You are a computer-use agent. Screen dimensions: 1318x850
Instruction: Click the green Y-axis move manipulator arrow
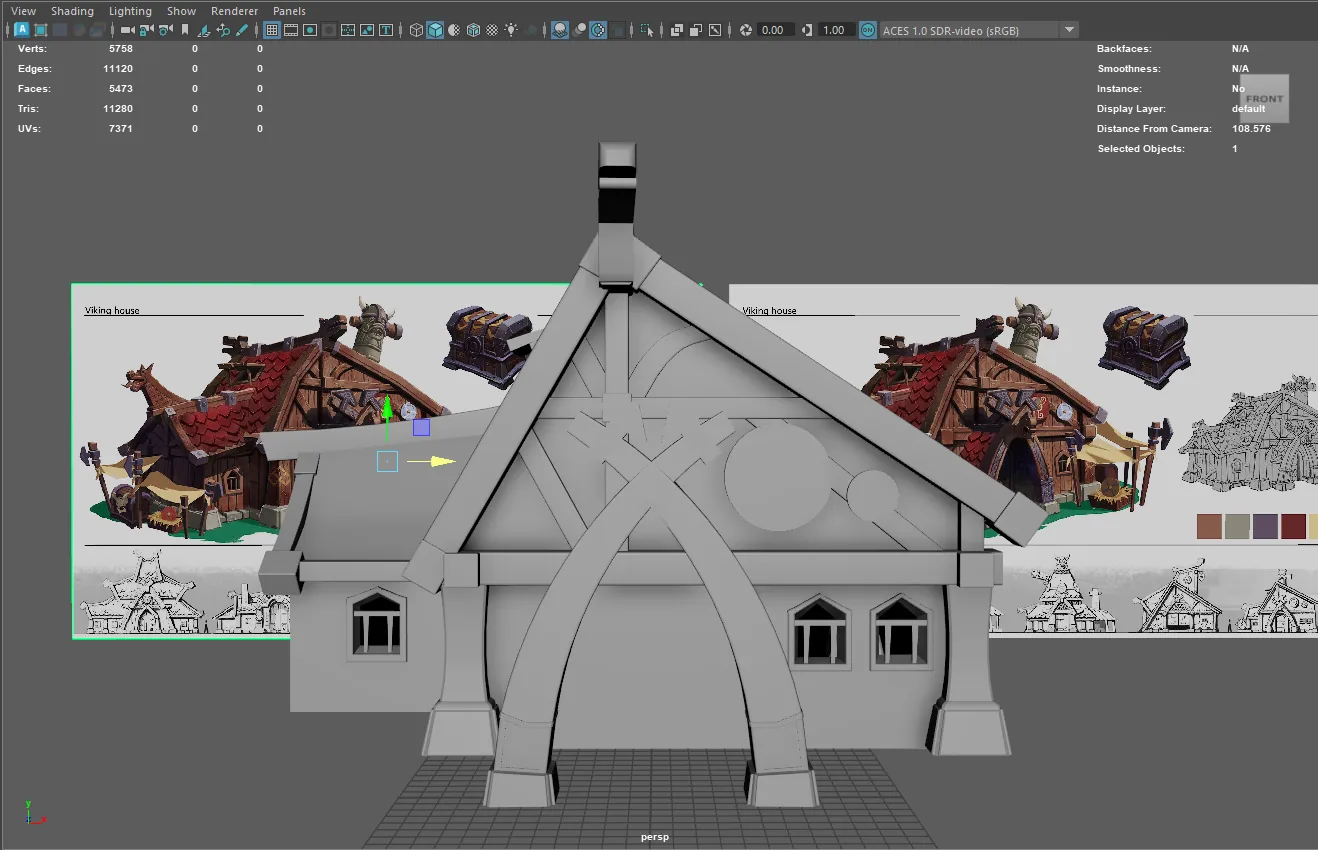coord(388,407)
